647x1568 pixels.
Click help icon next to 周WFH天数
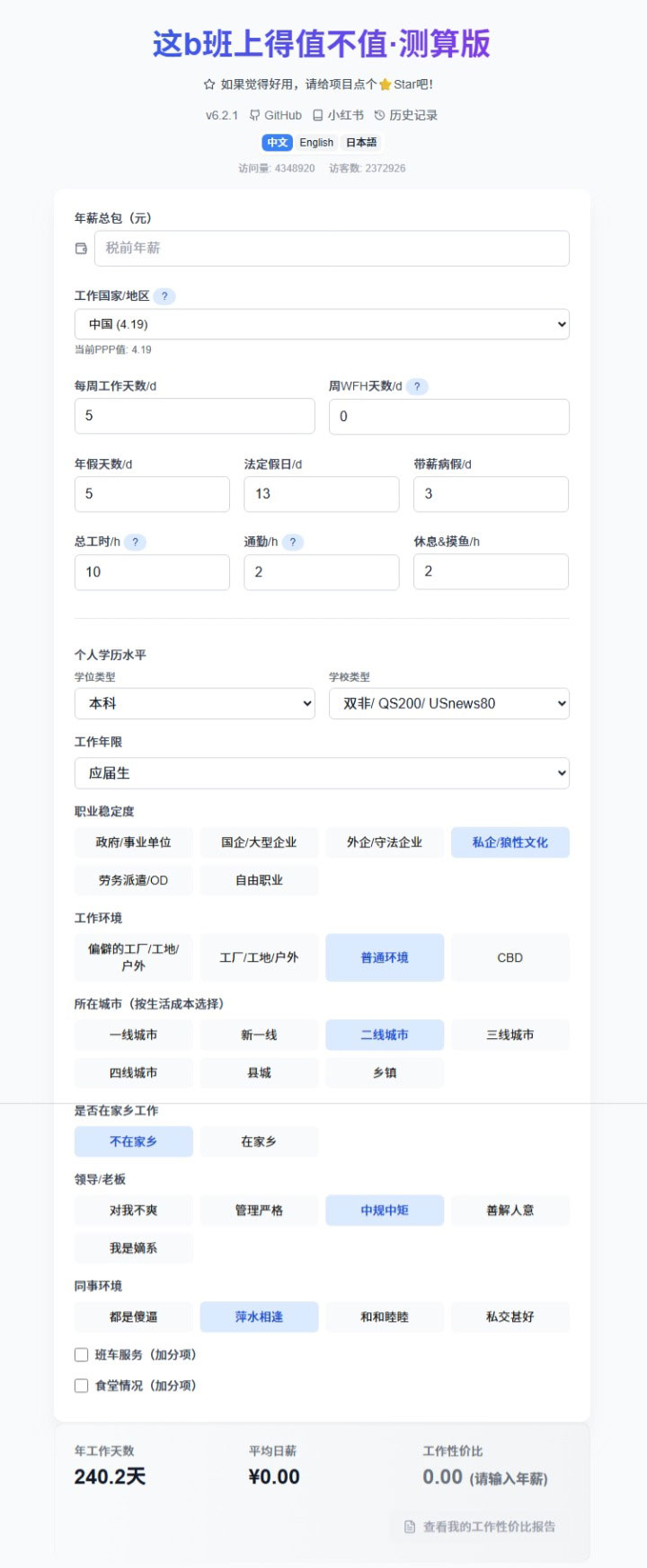(417, 387)
